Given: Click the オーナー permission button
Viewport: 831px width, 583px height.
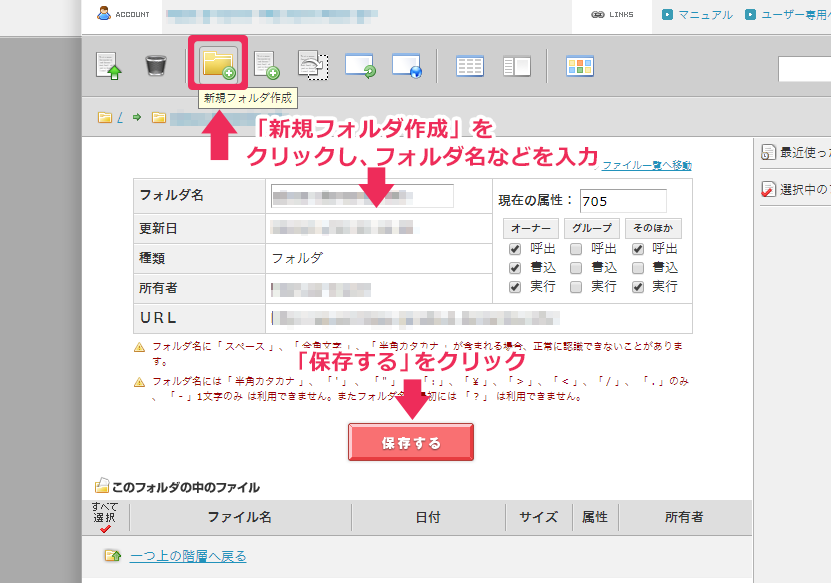Looking at the screenshot, I should click(x=528, y=228).
